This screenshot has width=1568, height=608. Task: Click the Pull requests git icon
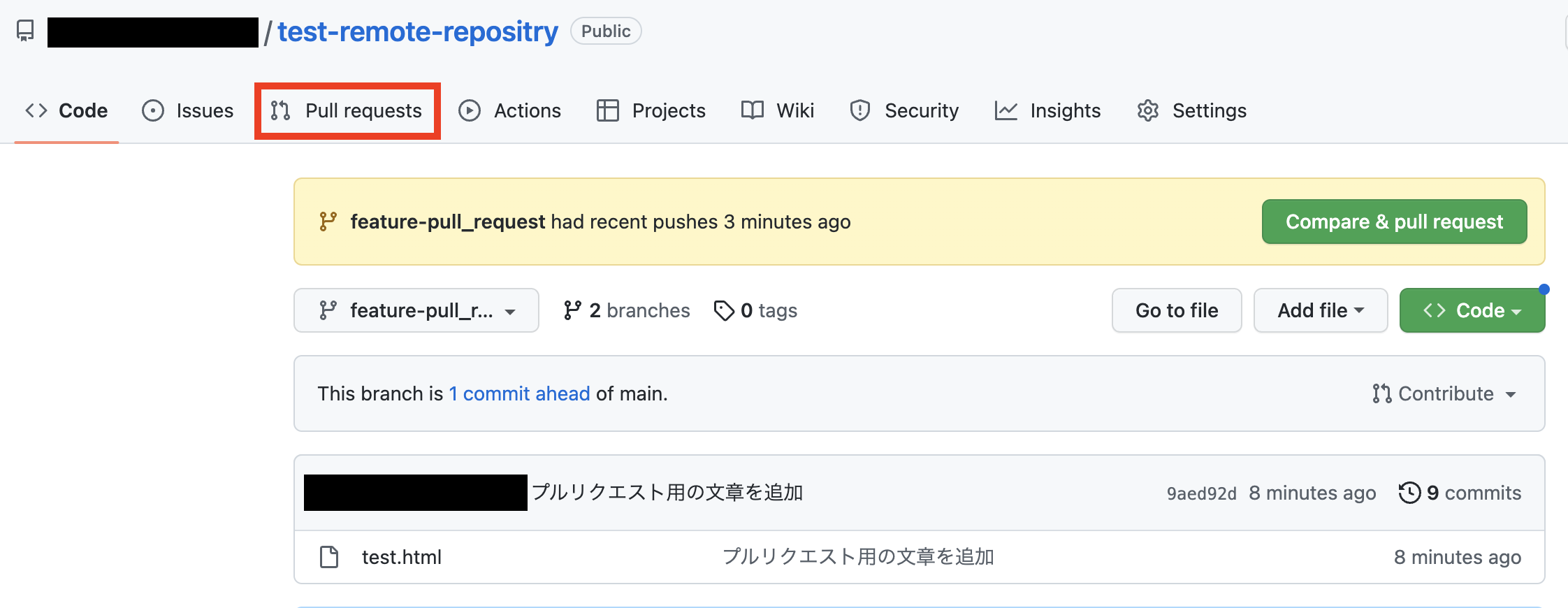coord(281,110)
